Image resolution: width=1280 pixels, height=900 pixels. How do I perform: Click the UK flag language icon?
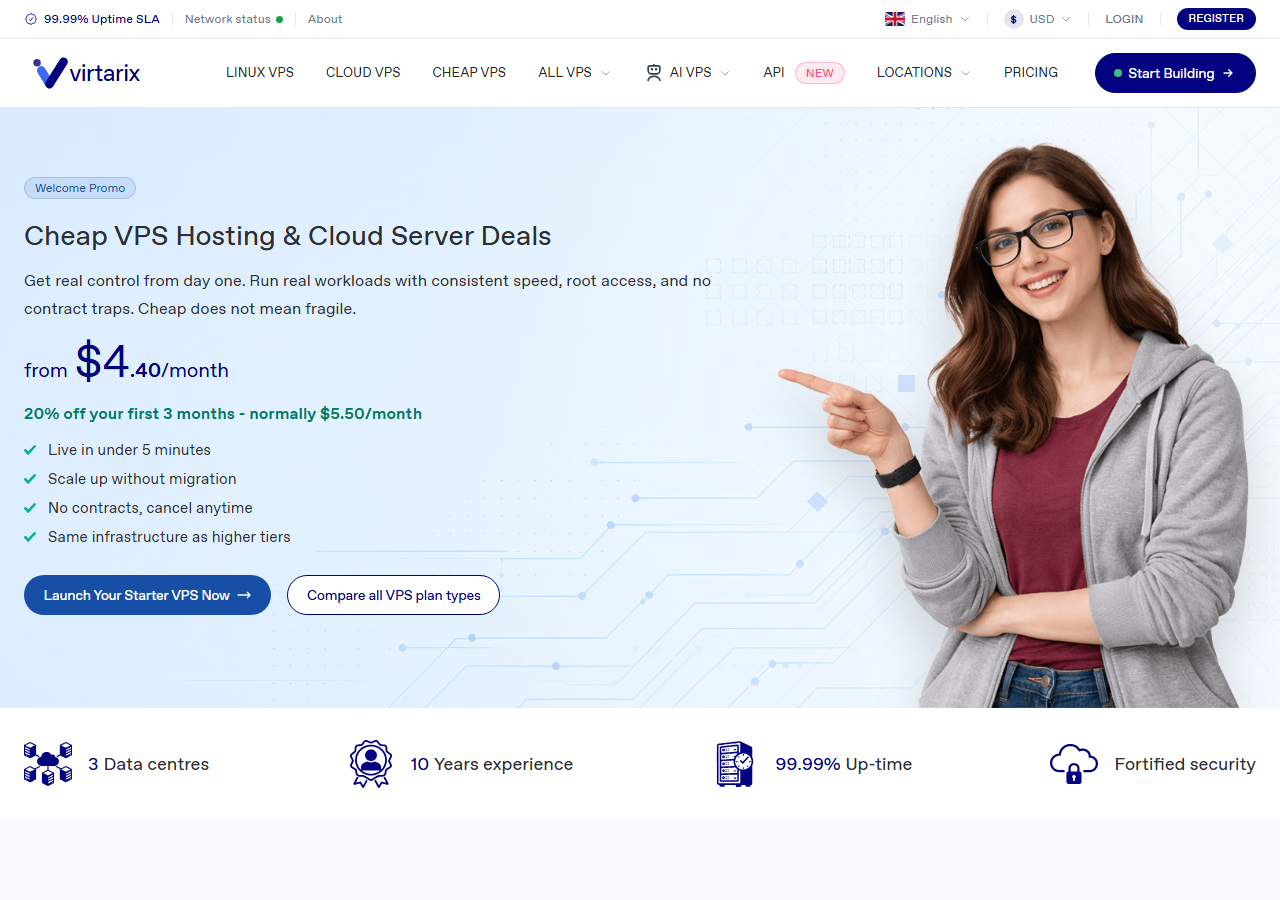click(895, 19)
